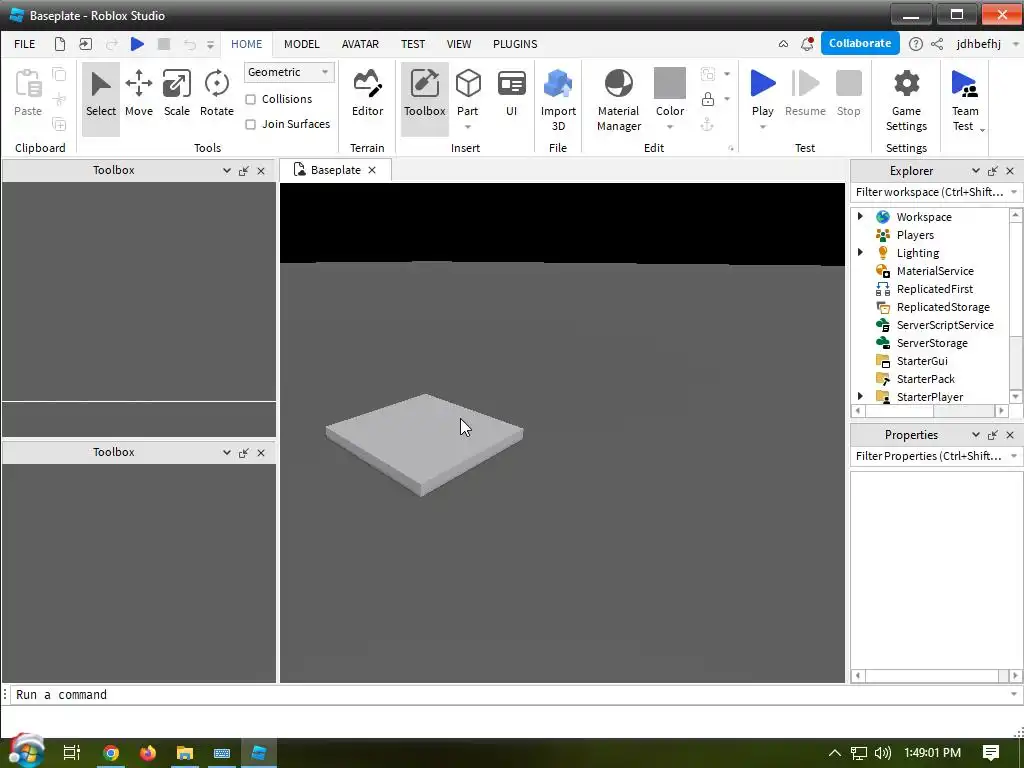
Task: Switch to the VIEW tab
Action: [x=458, y=44]
